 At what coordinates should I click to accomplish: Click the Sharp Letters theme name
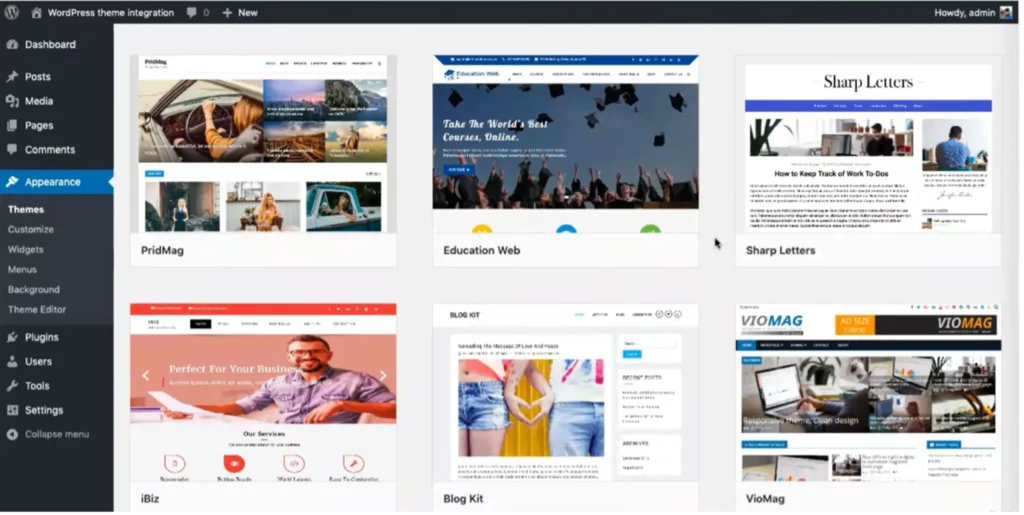[x=780, y=250]
